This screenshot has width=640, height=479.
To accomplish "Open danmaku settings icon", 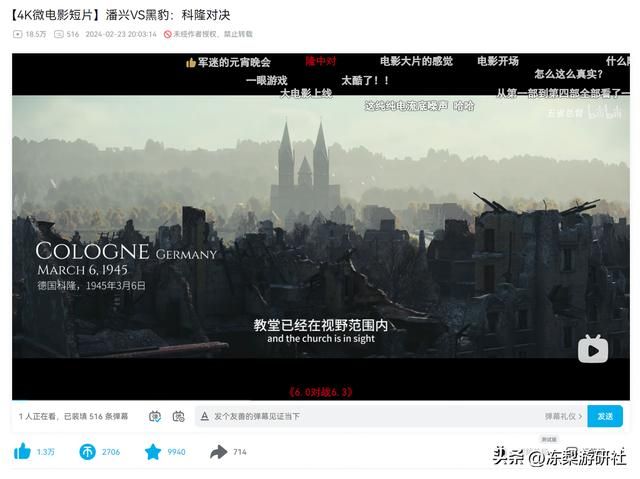I will 178,416.
